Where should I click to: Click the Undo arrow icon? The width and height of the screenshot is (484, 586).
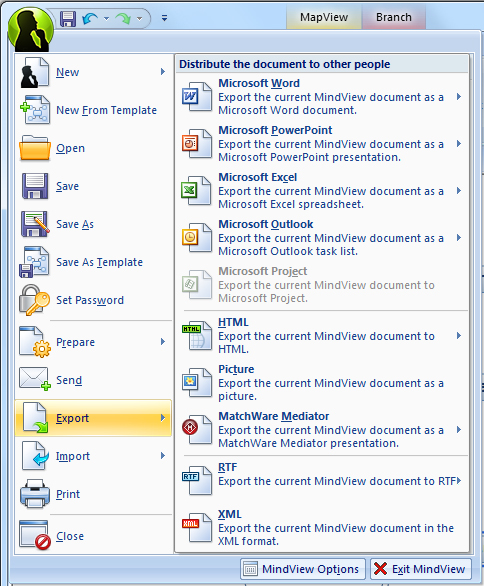(x=90, y=18)
